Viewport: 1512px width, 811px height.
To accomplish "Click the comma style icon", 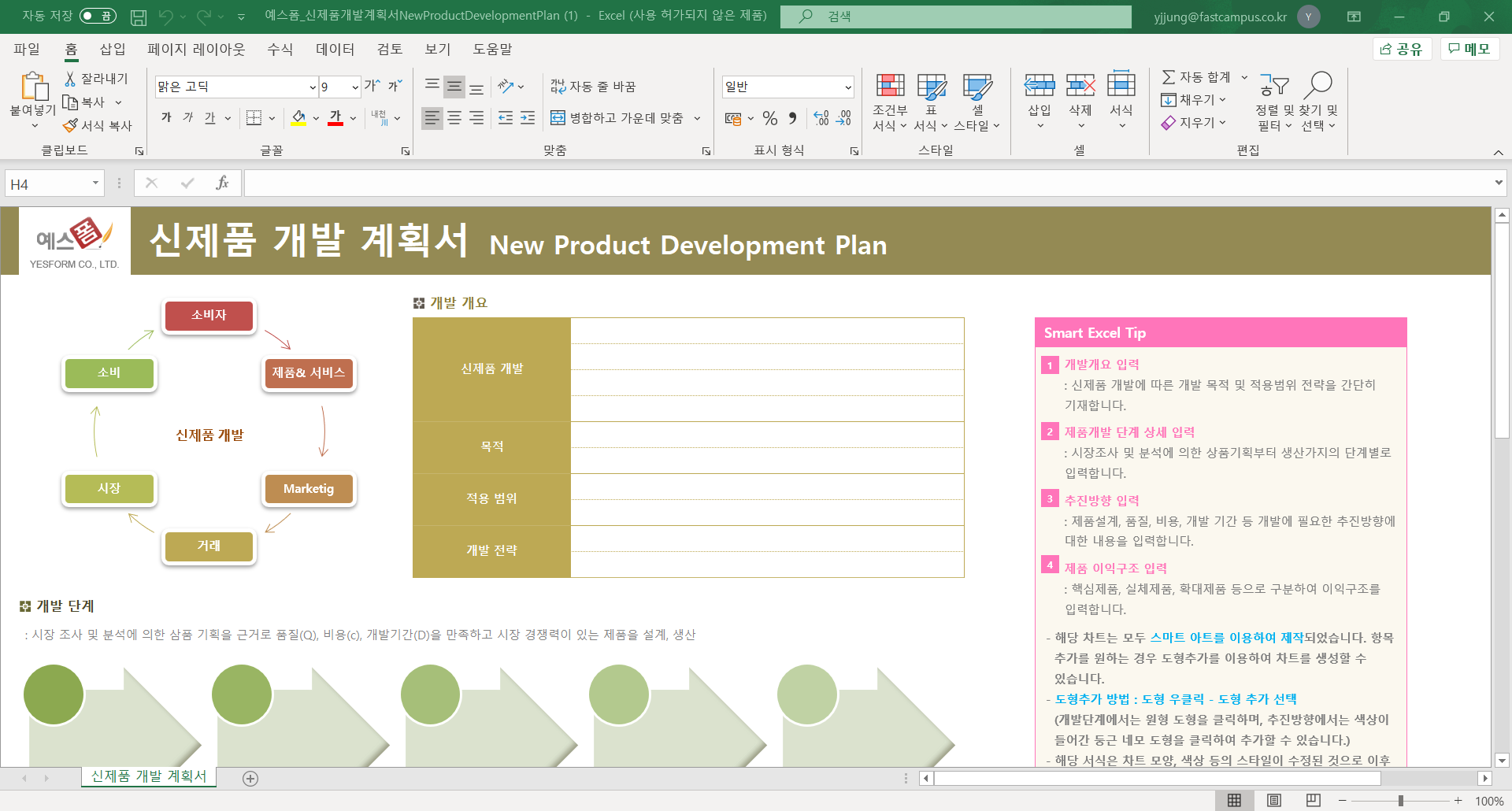I will coord(792,118).
